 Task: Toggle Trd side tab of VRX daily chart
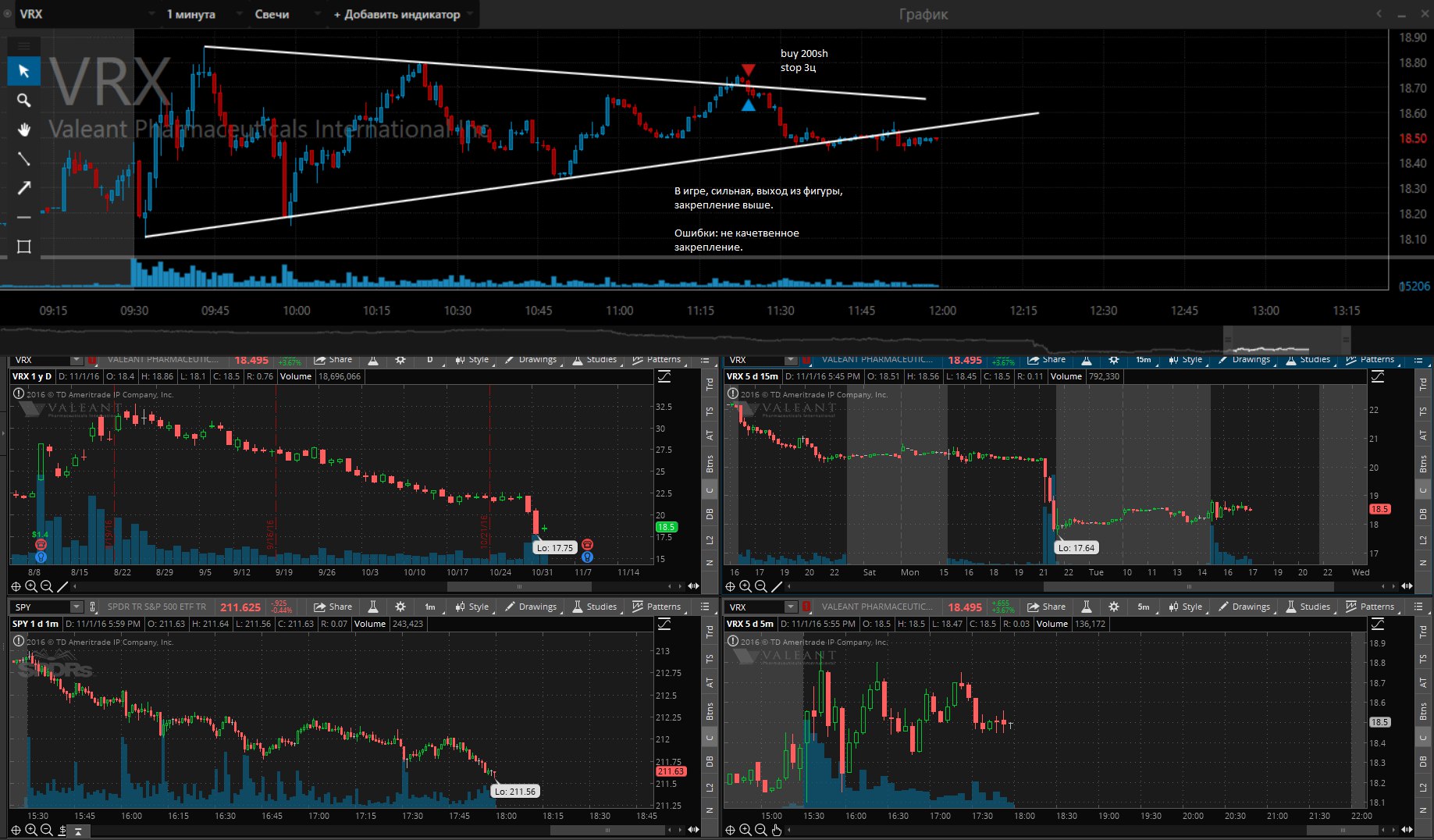710,384
